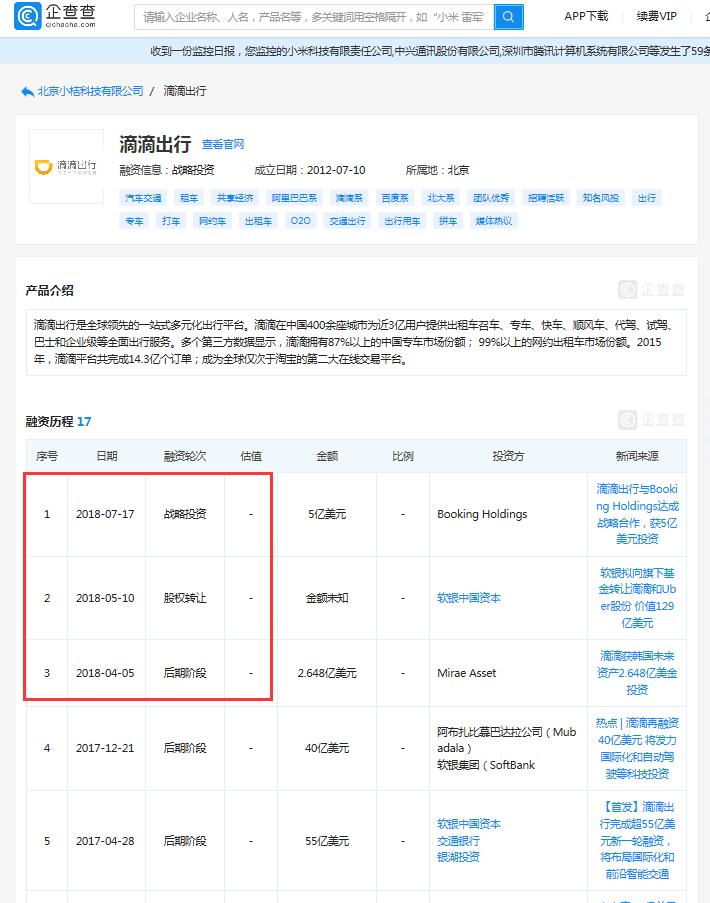Select the 打车 tag

pyautogui.click(x=171, y=221)
